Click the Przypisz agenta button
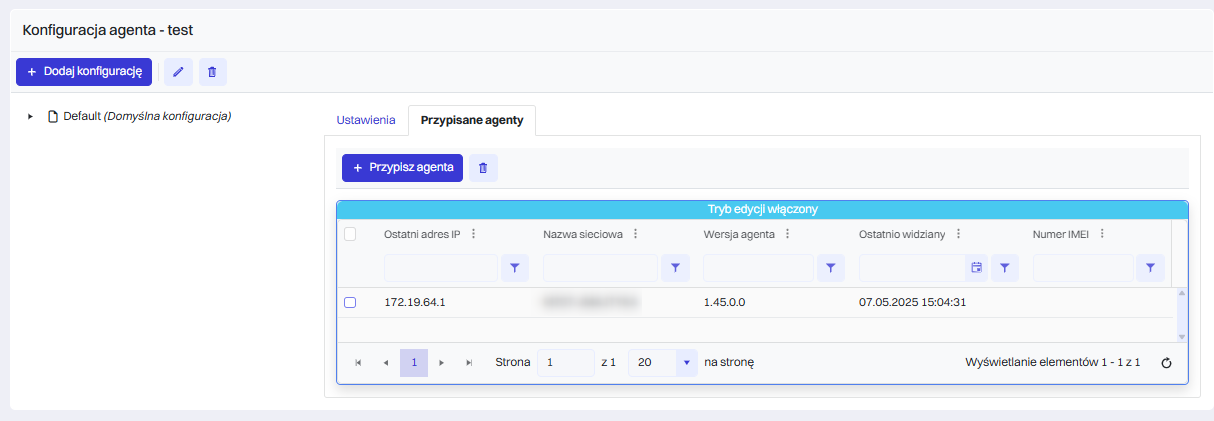The width and height of the screenshot is (1214, 421). coord(402,168)
